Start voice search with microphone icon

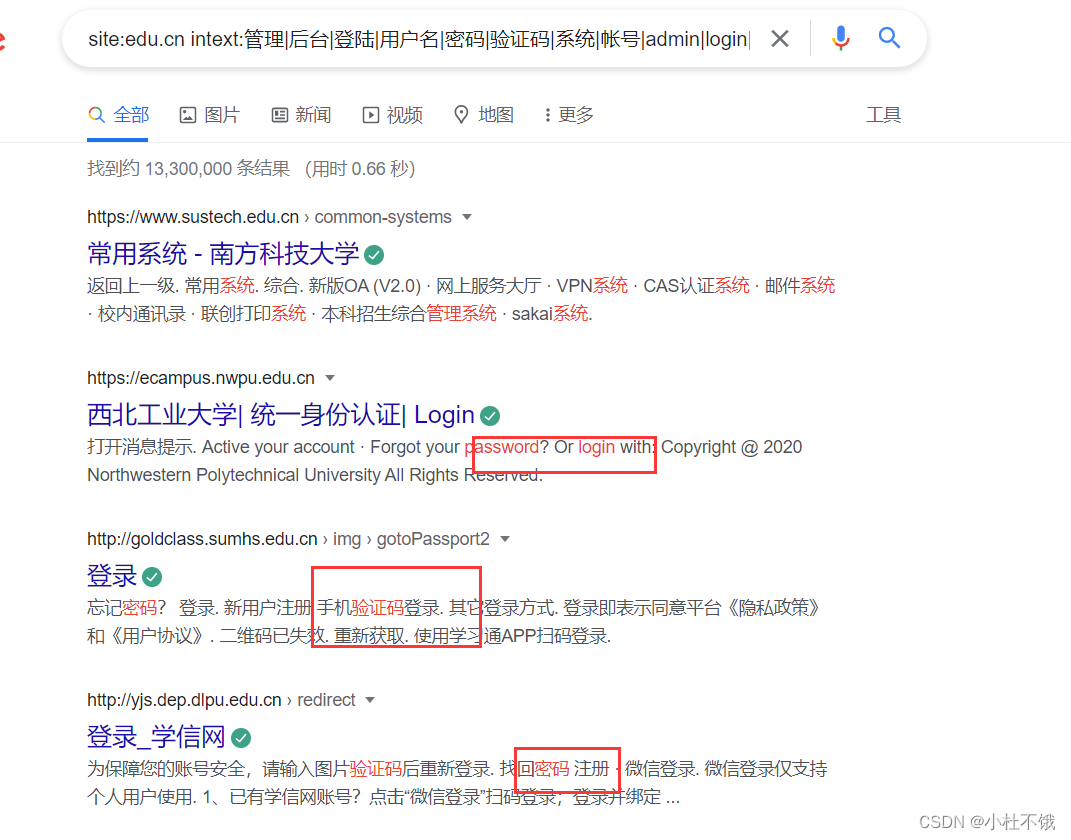pos(841,38)
